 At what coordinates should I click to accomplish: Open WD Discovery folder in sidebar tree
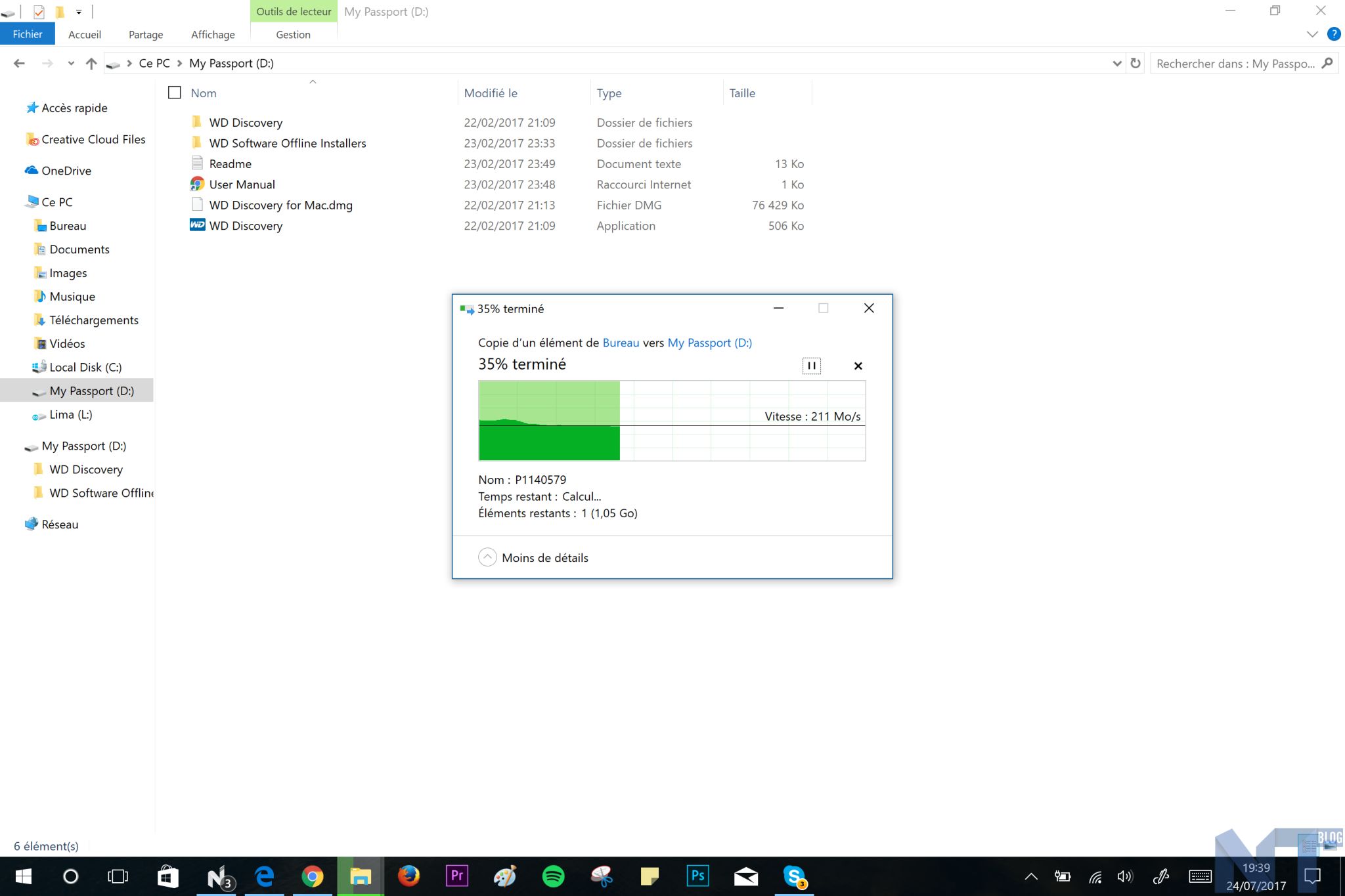tap(86, 469)
